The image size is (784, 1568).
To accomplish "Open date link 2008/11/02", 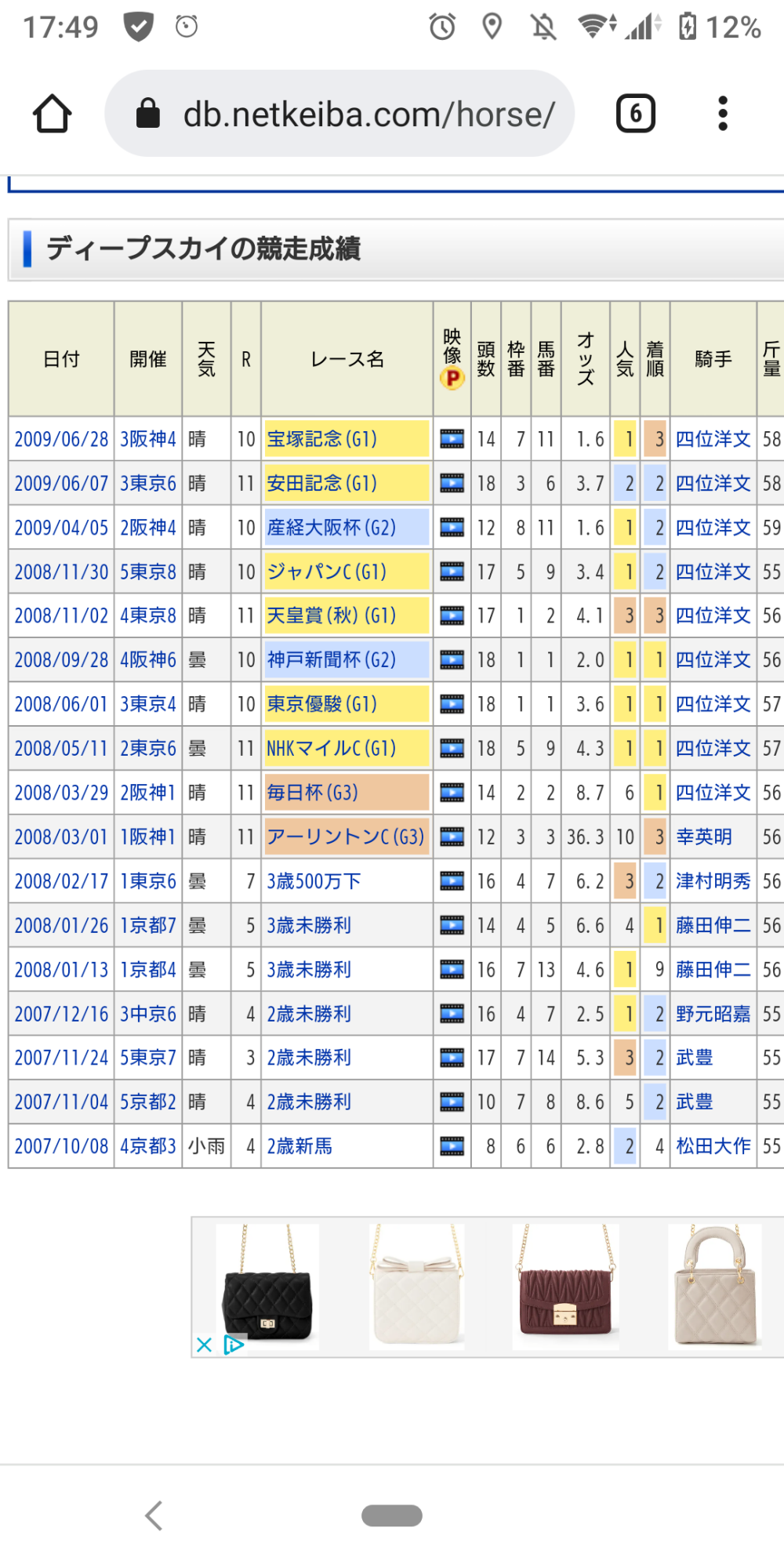I will pyautogui.click(x=61, y=616).
